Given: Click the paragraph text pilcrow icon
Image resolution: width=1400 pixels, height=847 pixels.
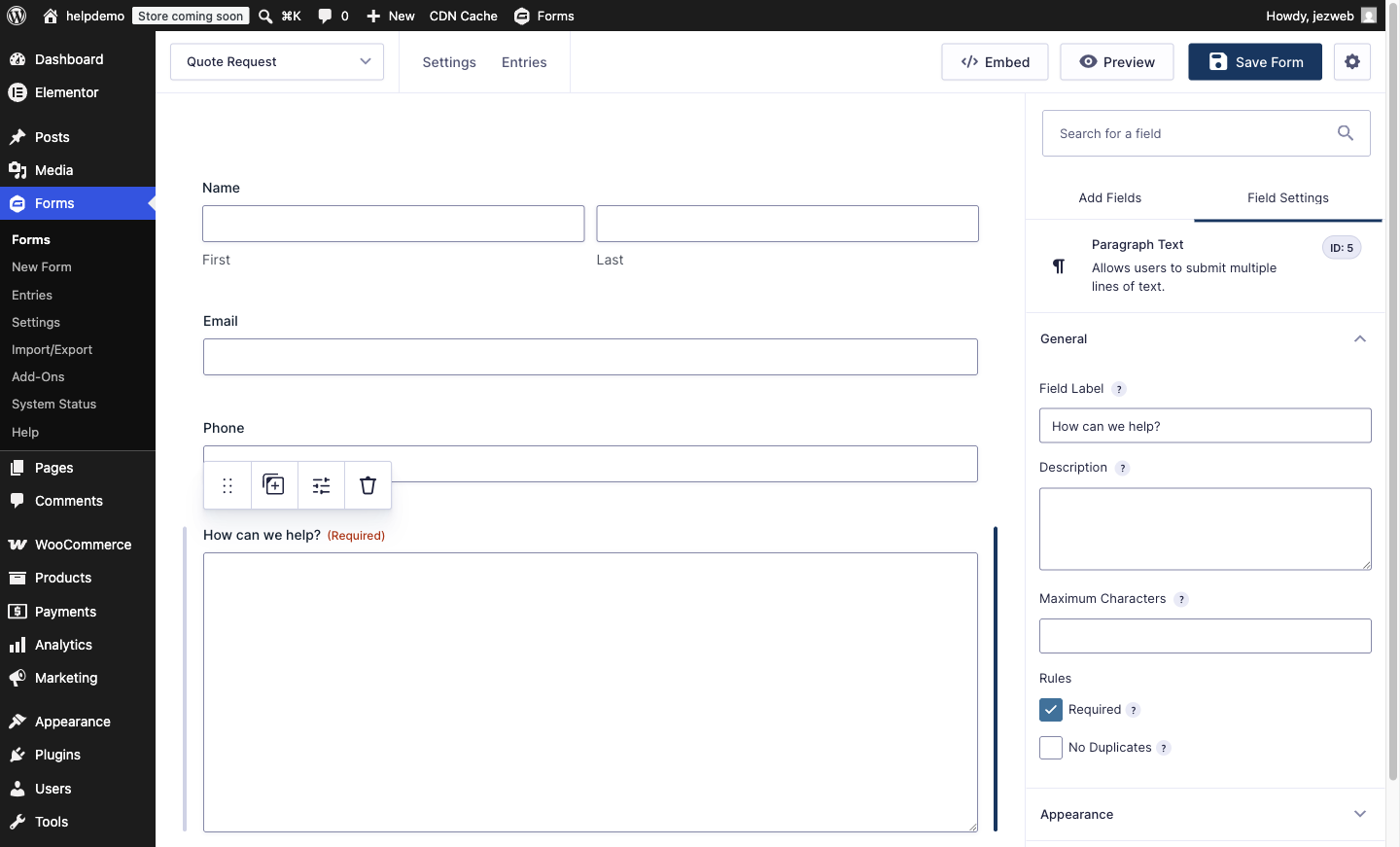Looking at the screenshot, I should coord(1059,265).
